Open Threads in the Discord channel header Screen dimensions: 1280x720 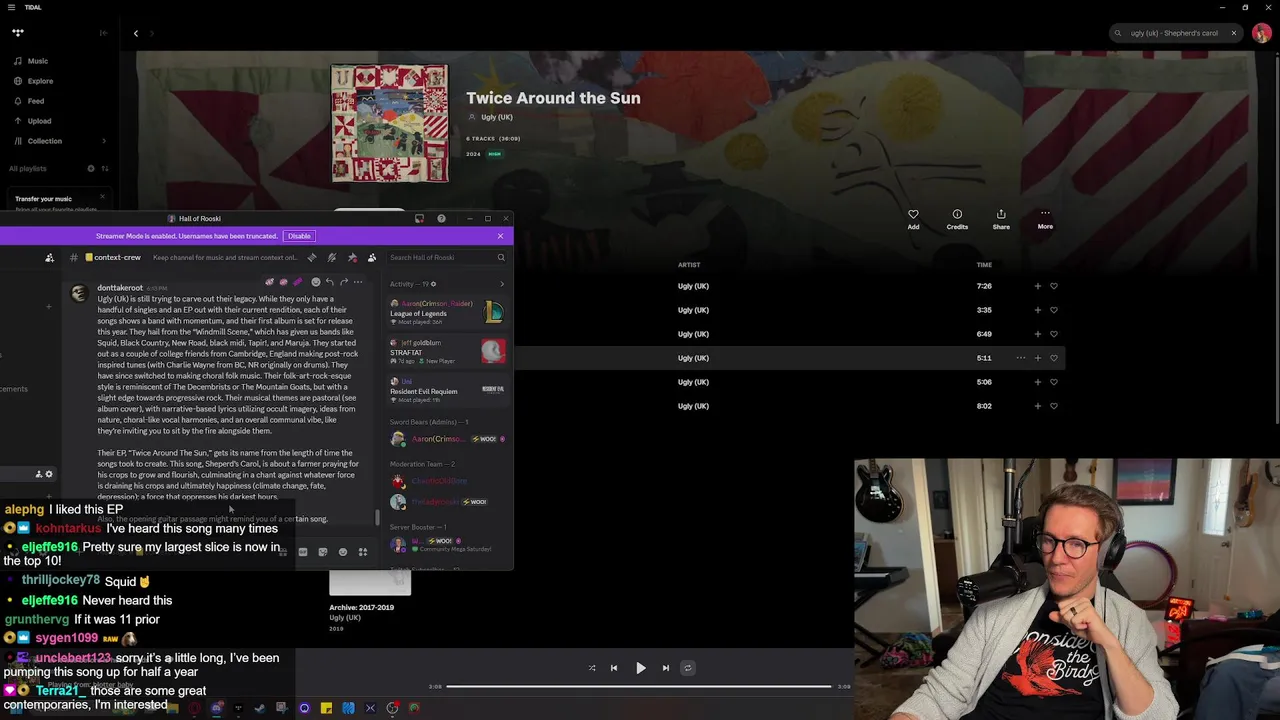(x=312, y=257)
